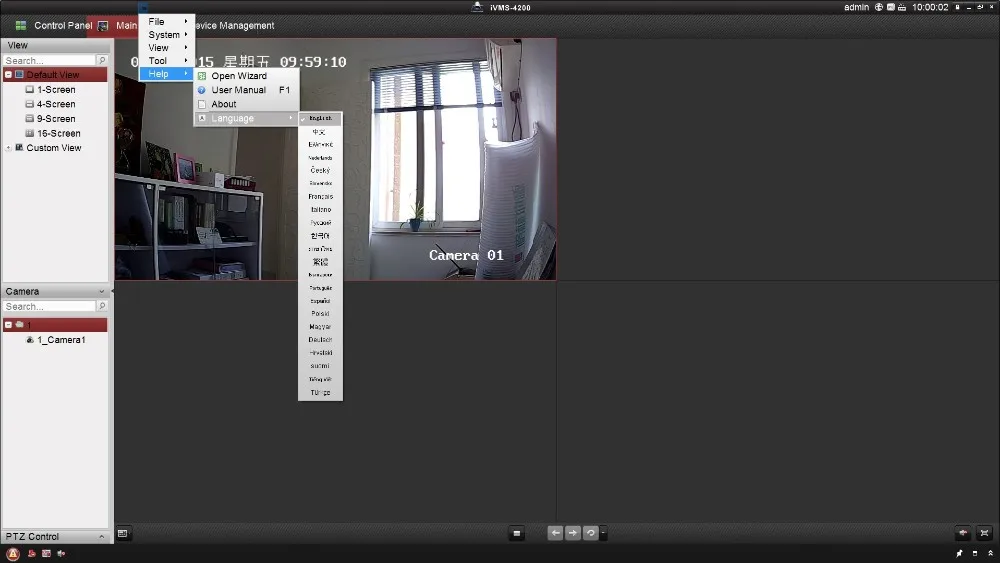Click the Control Panel grid icon
This screenshot has height=563, width=1000.
[20, 25]
